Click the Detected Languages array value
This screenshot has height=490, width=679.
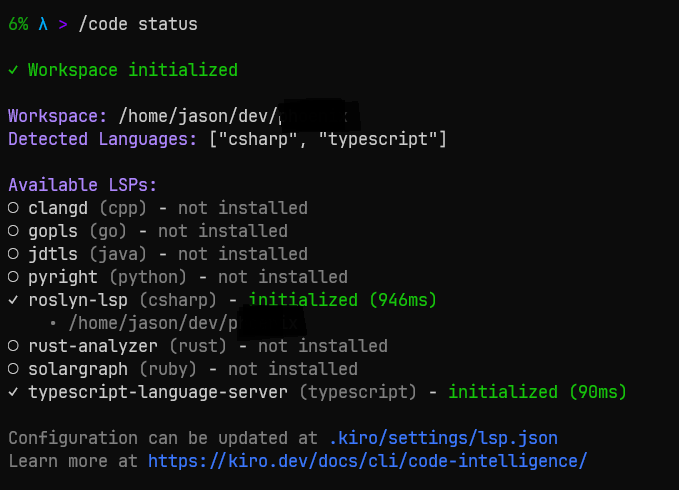click(327, 139)
